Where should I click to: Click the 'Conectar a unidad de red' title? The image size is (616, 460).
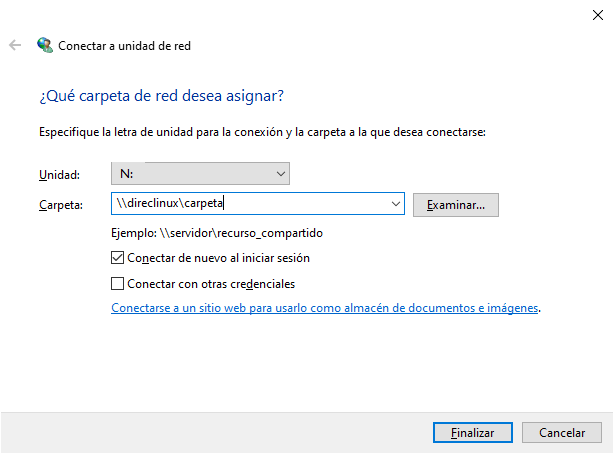coord(125,46)
